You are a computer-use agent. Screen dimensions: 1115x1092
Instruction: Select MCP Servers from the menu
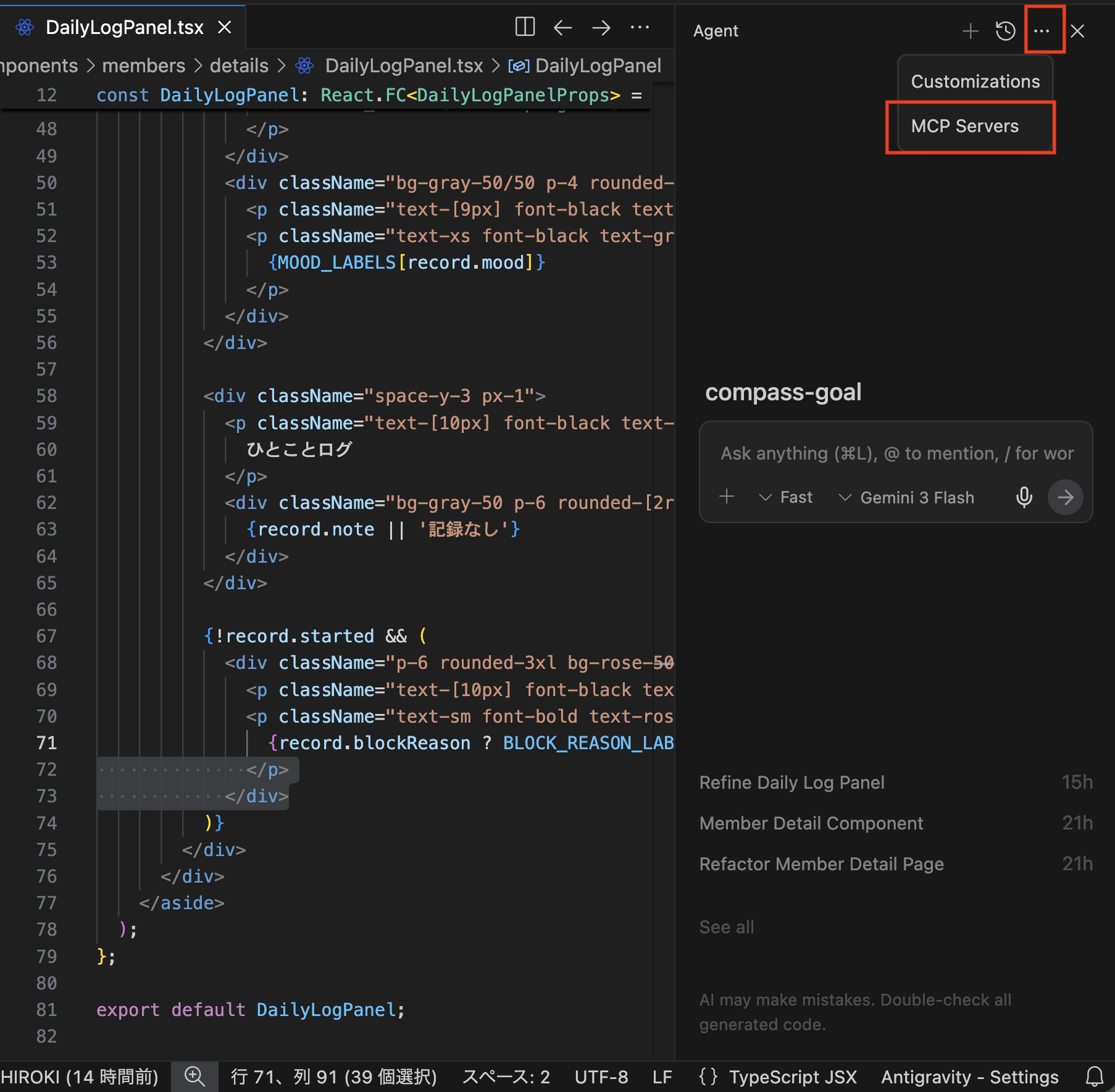tap(964, 126)
